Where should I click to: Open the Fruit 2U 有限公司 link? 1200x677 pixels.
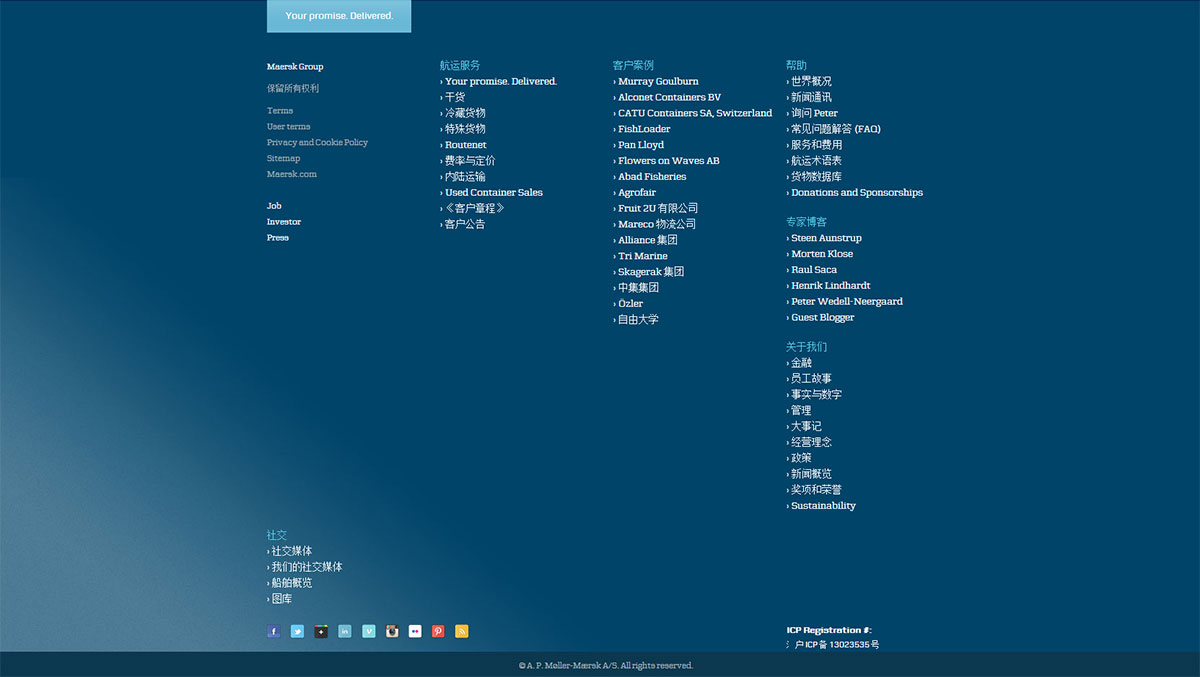pos(656,208)
